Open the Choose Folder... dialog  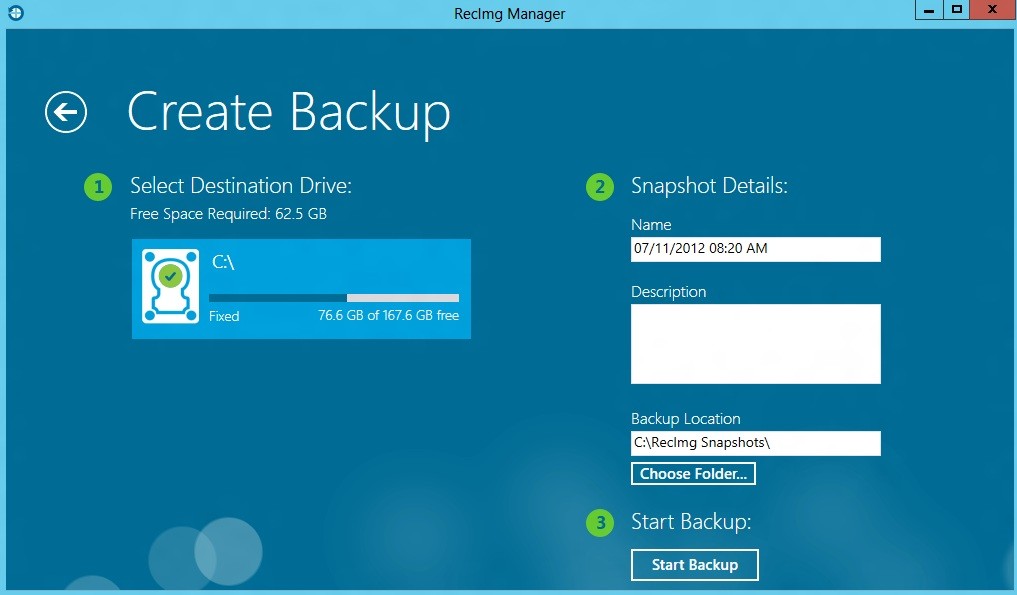pos(693,474)
